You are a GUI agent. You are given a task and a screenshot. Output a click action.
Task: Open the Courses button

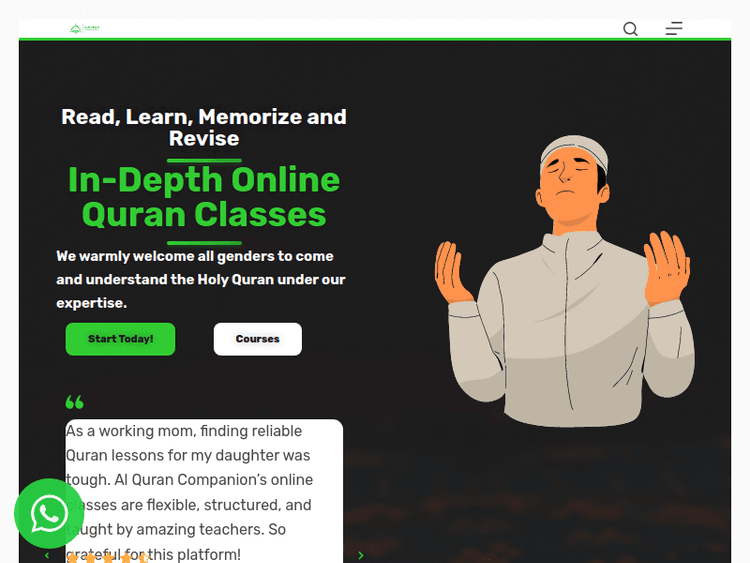(x=258, y=339)
